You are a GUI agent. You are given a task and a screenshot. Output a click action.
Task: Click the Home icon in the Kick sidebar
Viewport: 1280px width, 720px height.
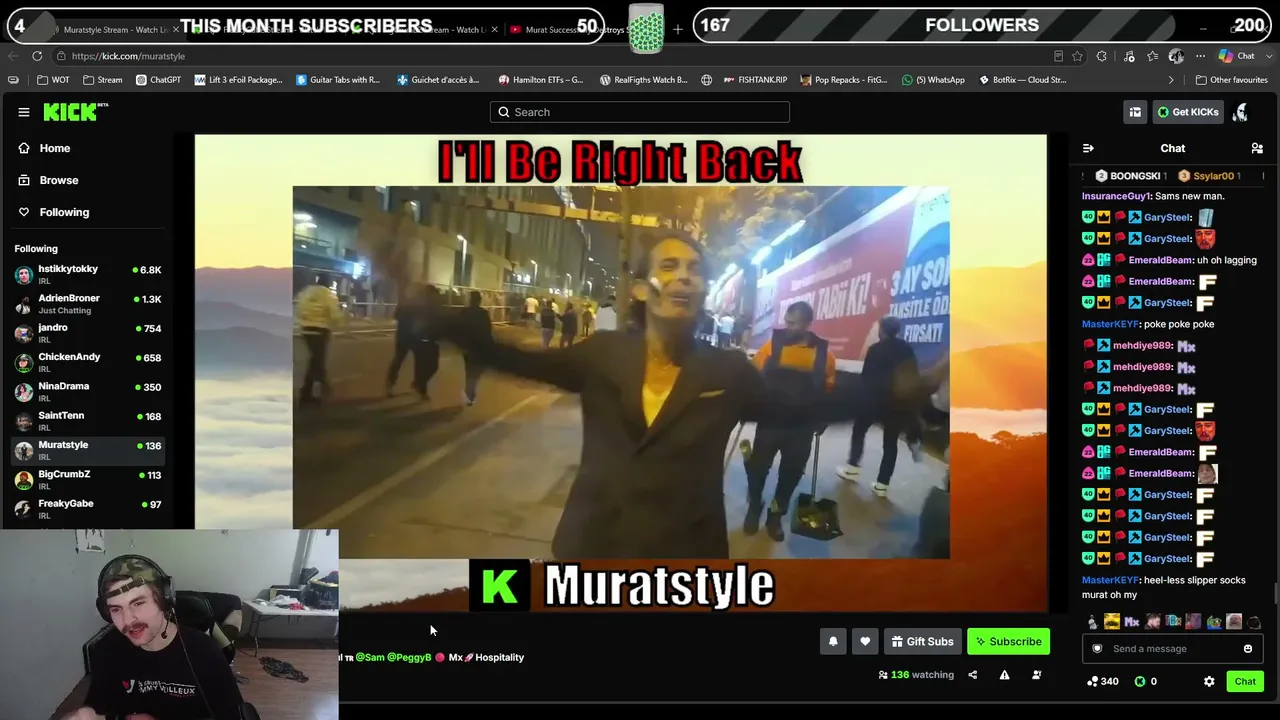pyautogui.click(x=24, y=148)
